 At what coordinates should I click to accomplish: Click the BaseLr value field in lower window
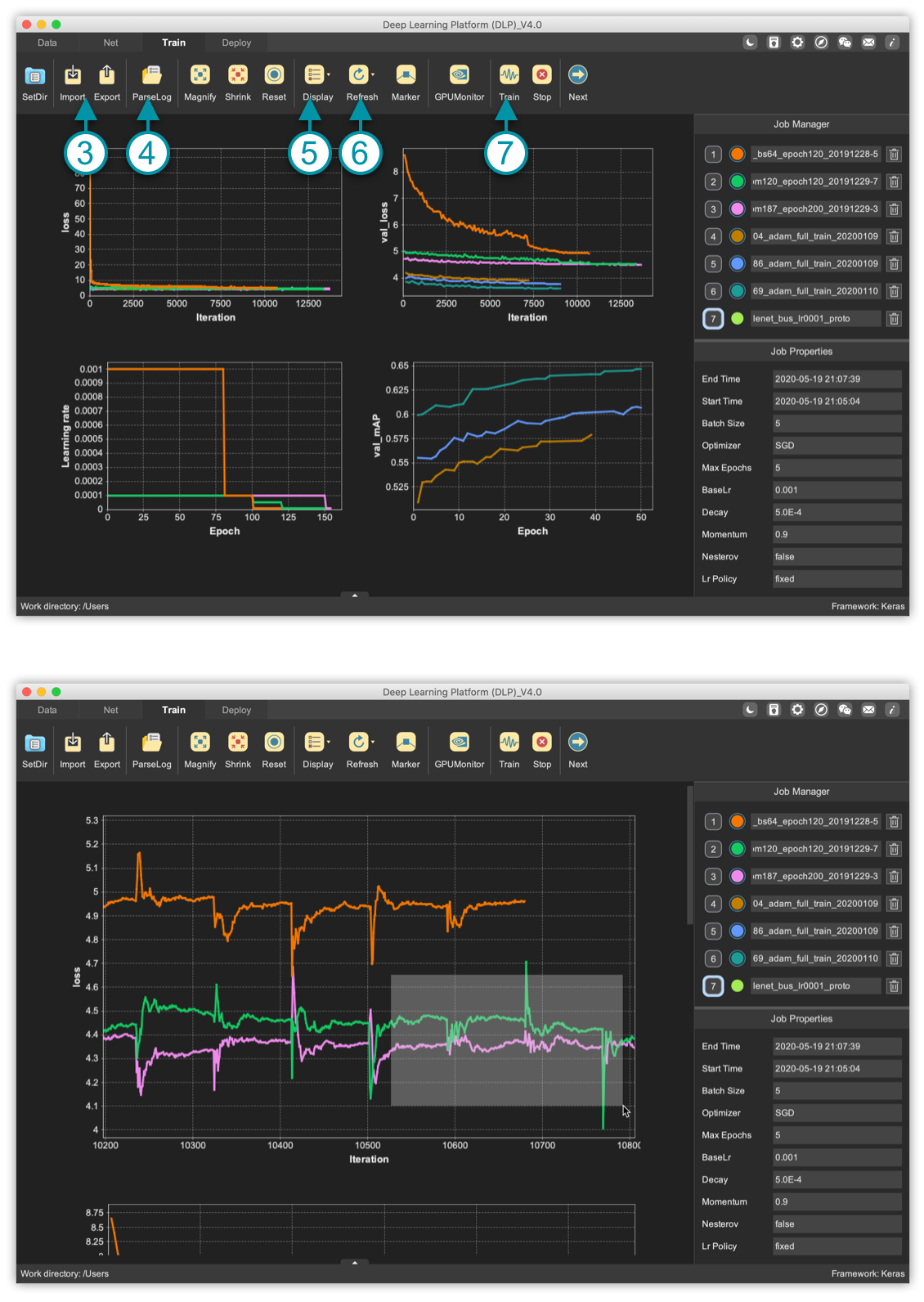837,1157
